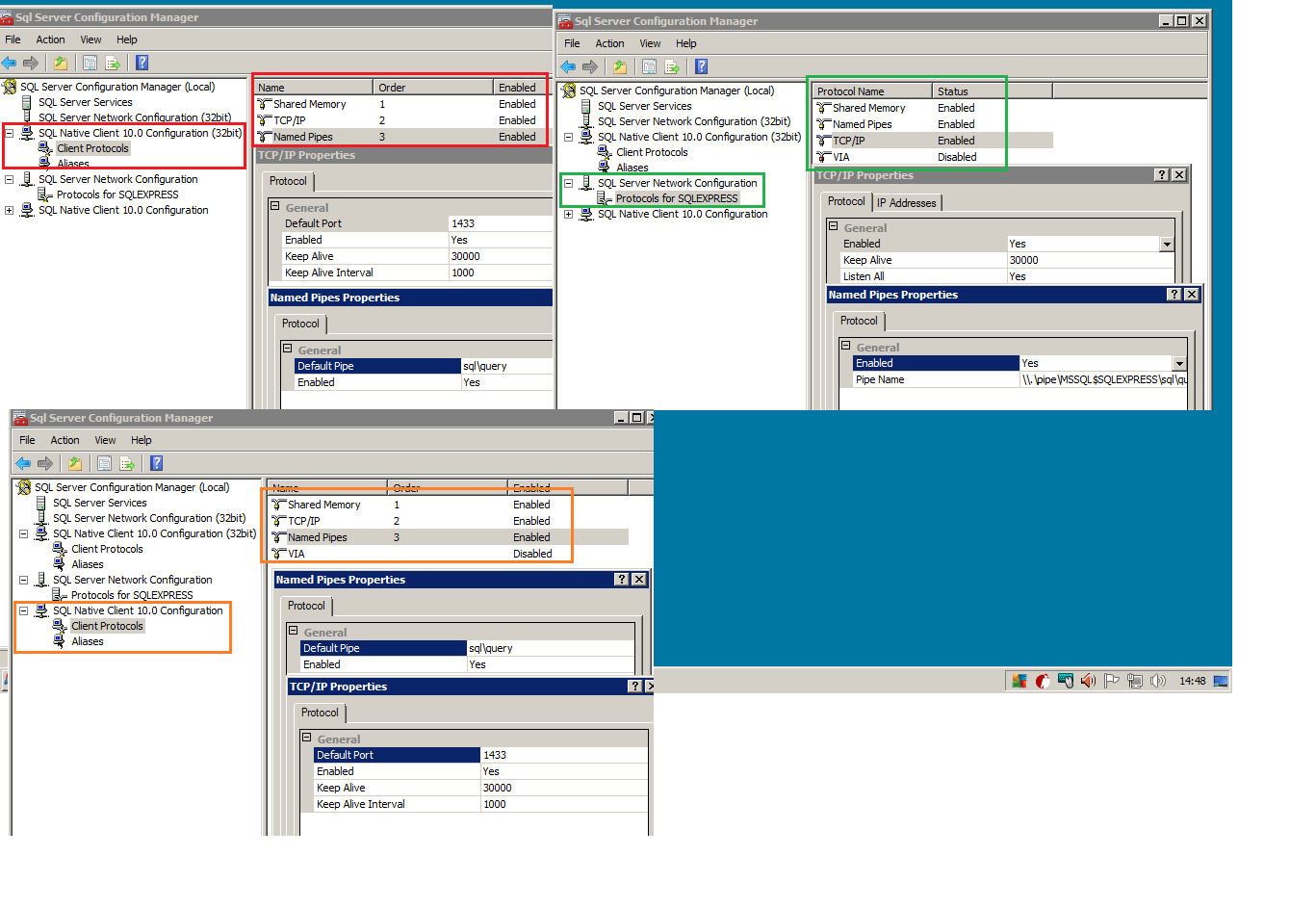Click the ? help button on bottom window's Named Pipes Properties
The width and height of the screenshot is (1316, 908).
pyautogui.click(x=622, y=579)
